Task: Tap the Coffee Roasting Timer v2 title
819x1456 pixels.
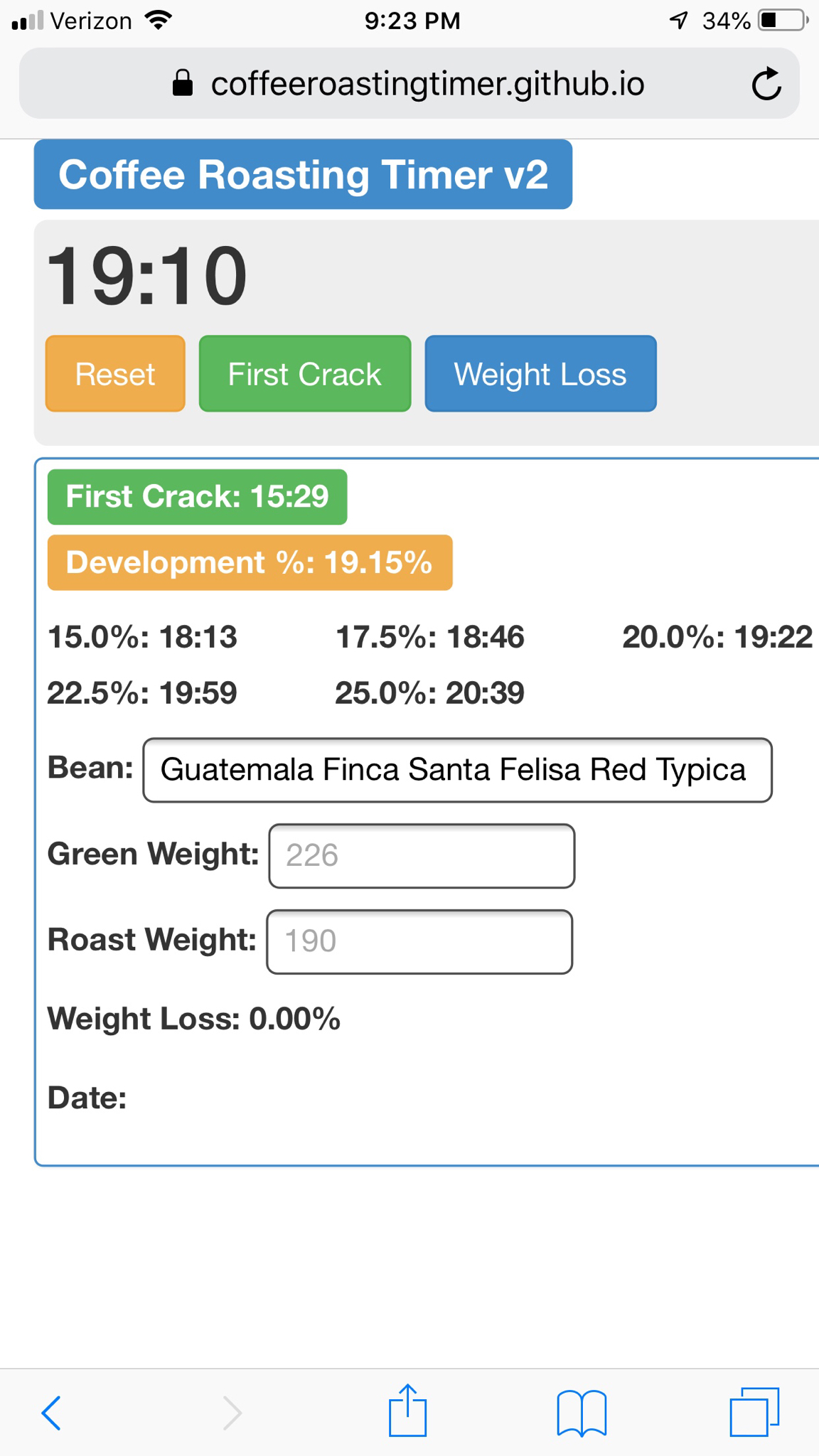Action: [x=304, y=174]
